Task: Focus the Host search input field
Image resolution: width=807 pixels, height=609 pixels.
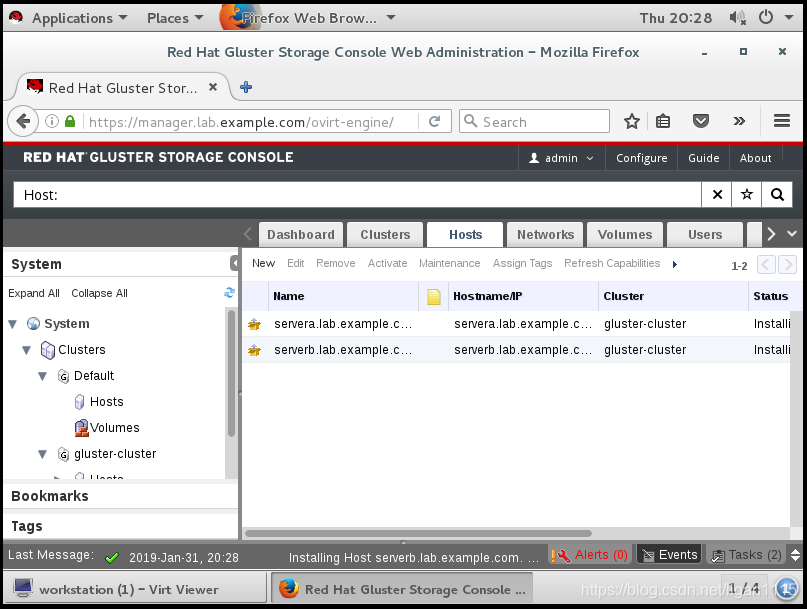Action: 357,195
